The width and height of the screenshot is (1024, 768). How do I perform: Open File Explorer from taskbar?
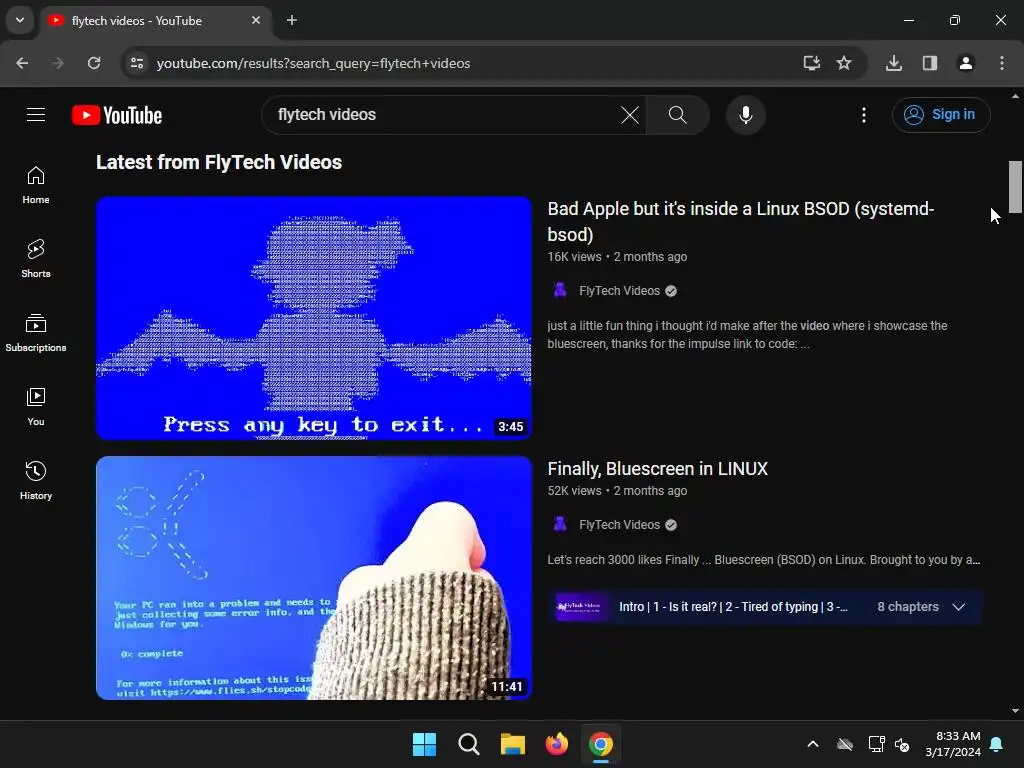pyautogui.click(x=513, y=744)
